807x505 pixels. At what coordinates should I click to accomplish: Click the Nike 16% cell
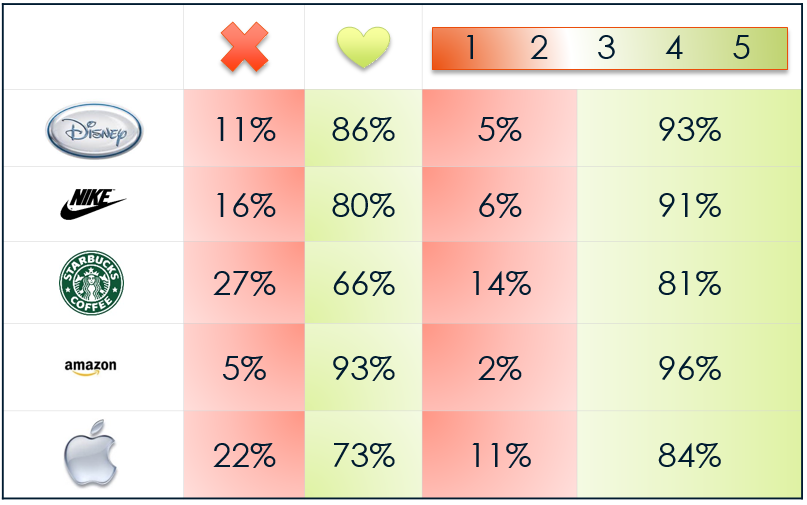pos(244,204)
